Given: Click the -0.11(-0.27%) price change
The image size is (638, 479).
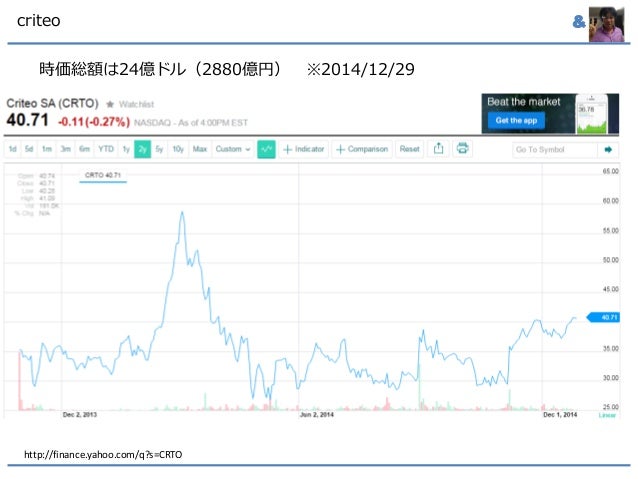Looking at the screenshot, I should (x=94, y=122).
